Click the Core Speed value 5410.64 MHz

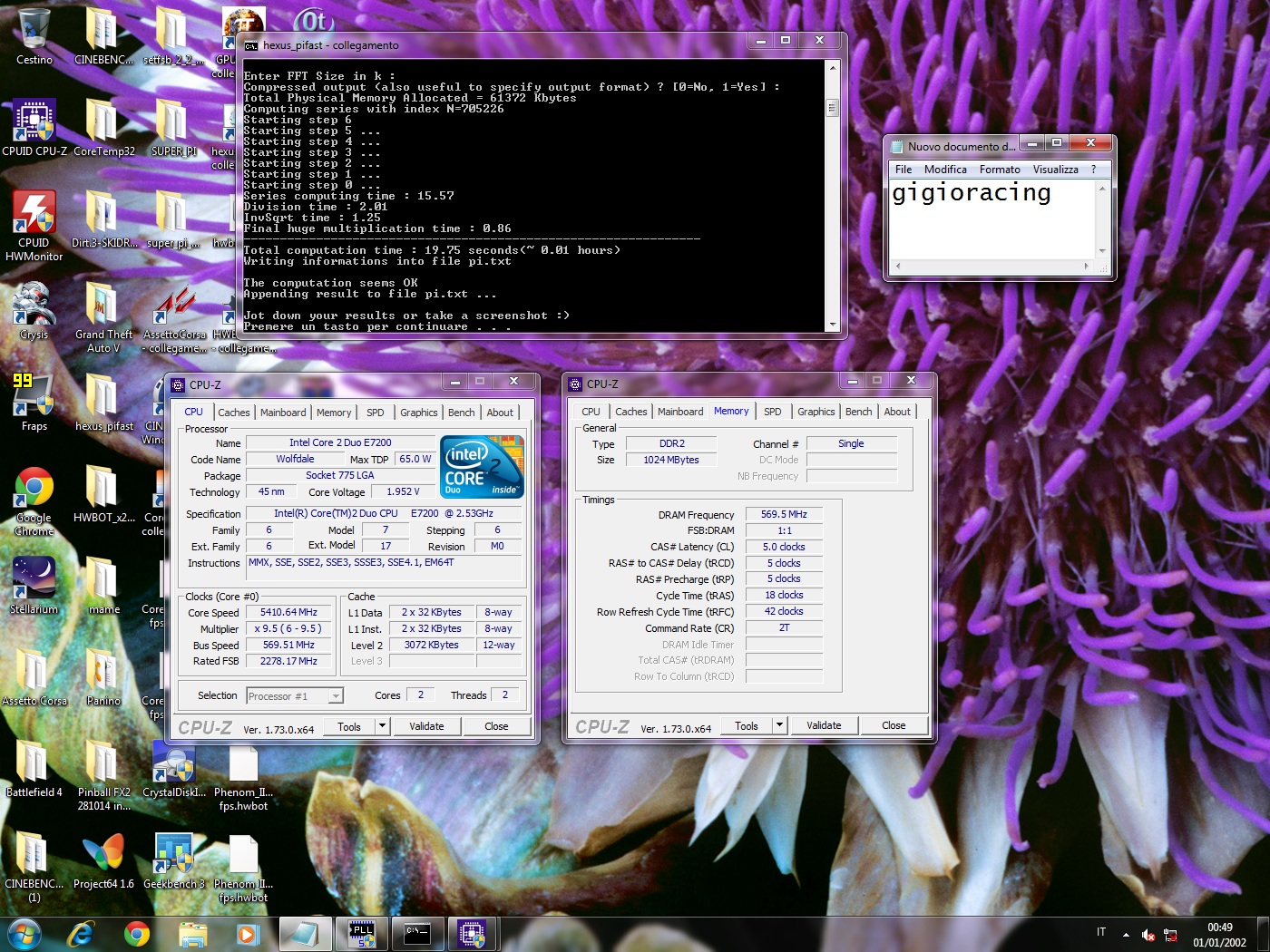288,612
